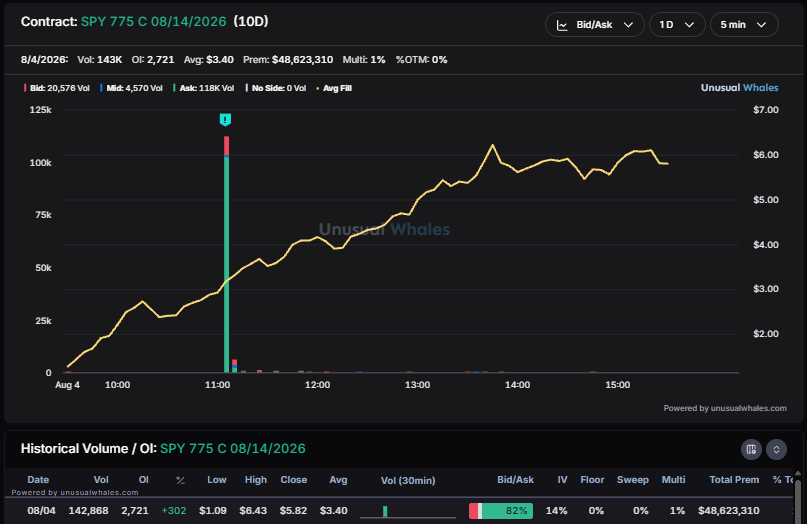Sort table by Close column header
This screenshot has height=524, width=807.
coord(293,480)
